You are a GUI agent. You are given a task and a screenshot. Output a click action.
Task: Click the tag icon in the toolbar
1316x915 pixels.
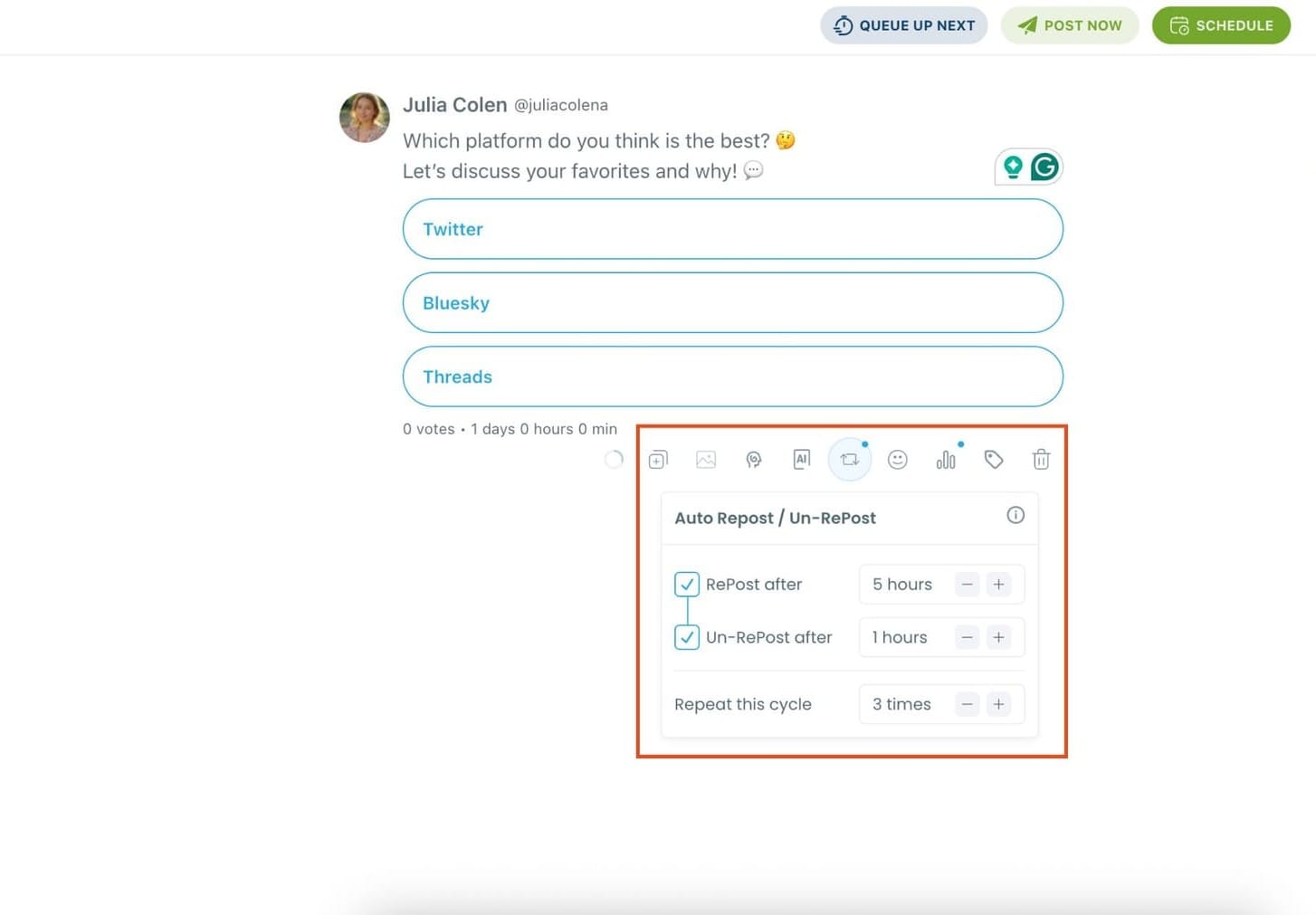click(994, 459)
